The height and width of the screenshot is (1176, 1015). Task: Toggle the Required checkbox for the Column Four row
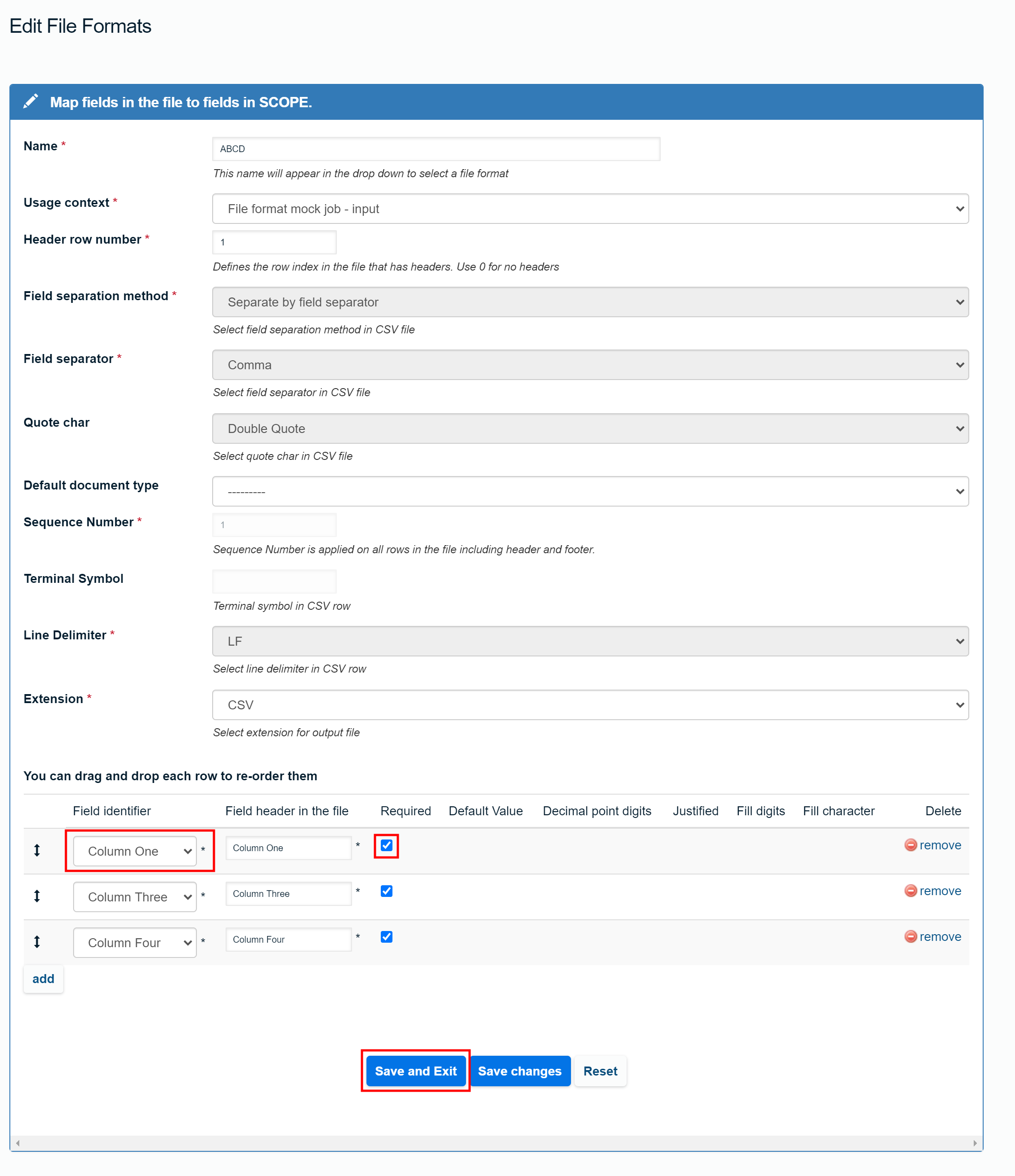tap(386, 937)
